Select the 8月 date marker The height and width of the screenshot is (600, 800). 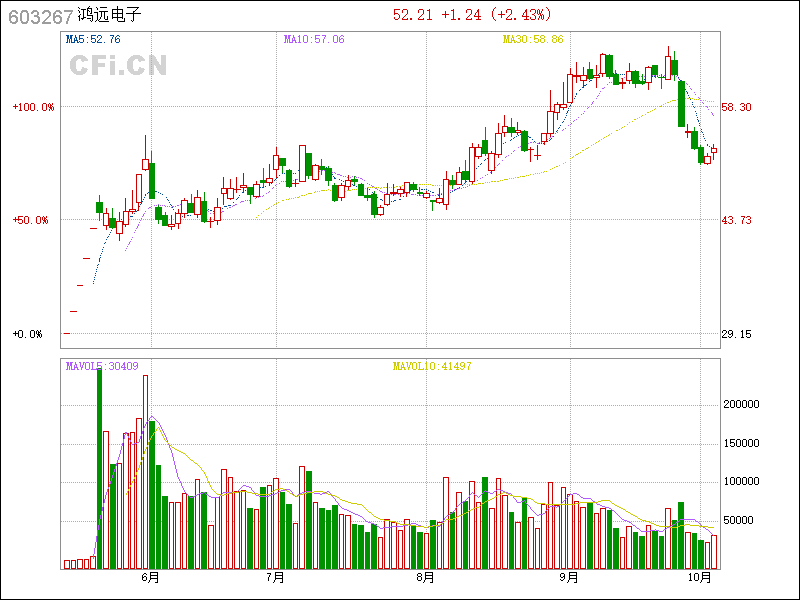[425, 577]
